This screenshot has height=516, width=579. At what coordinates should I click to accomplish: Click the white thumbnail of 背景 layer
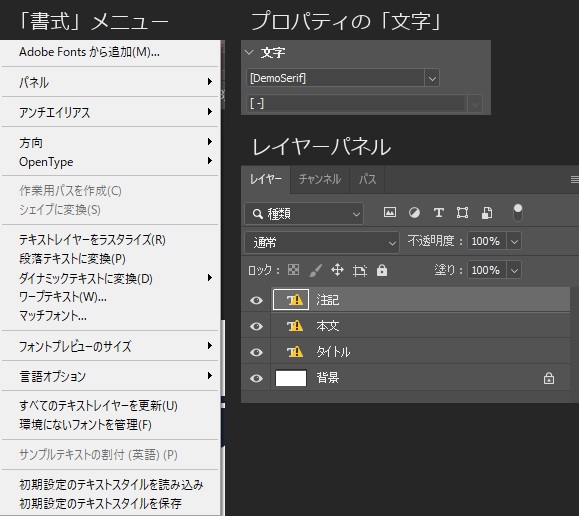[291, 378]
